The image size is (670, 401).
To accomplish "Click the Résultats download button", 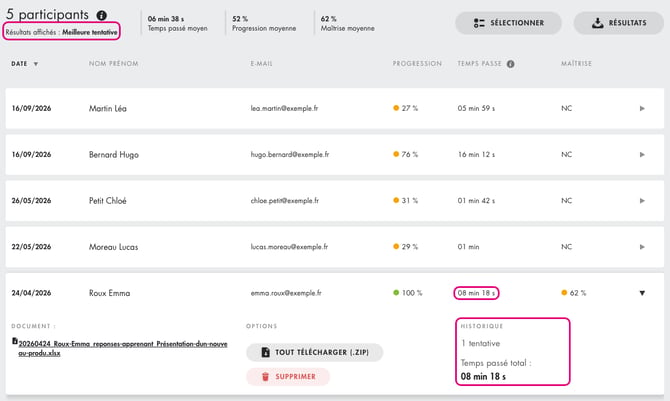I will [618, 23].
